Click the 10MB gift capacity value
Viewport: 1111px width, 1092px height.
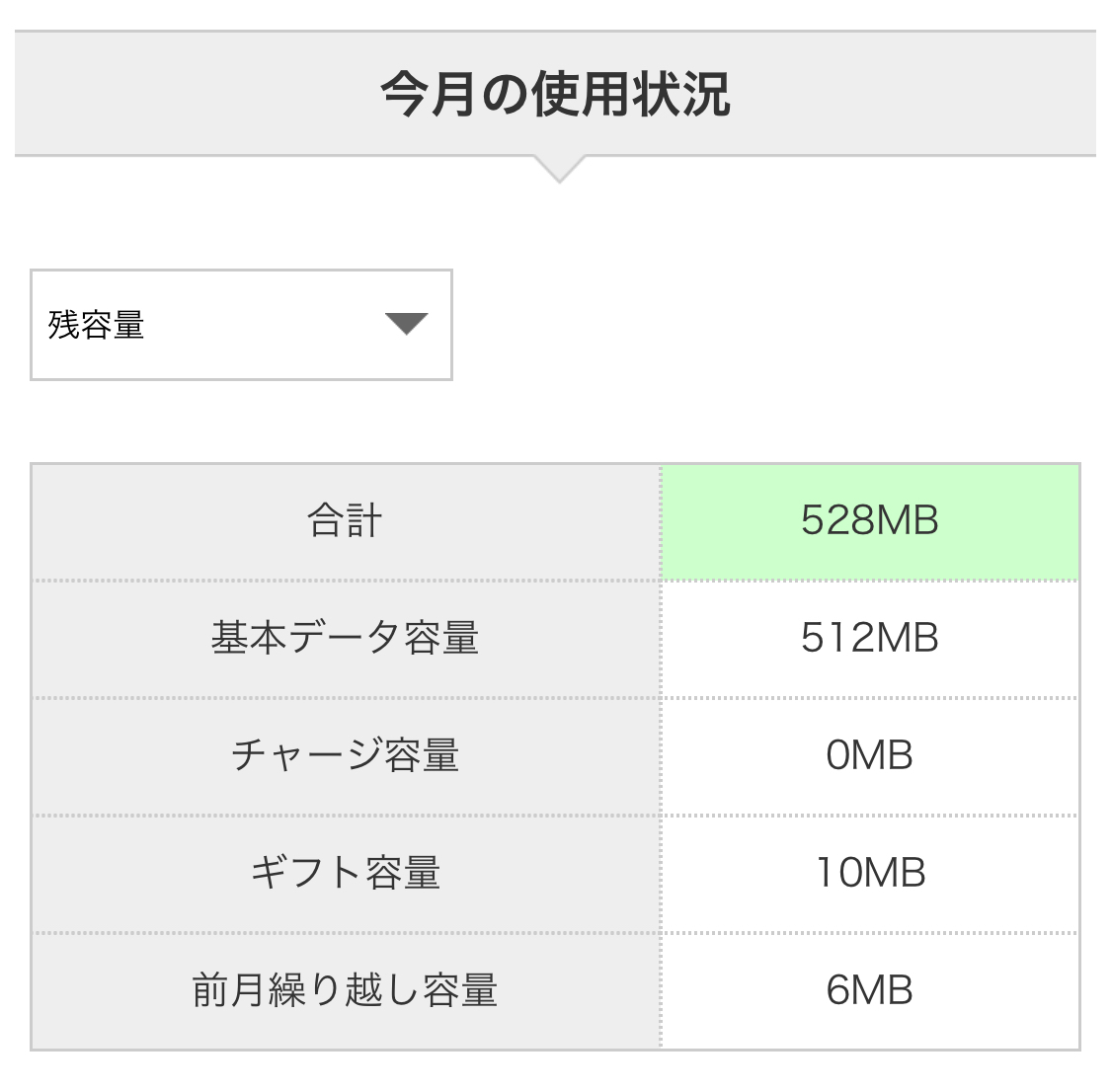click(x=869, y=873)
